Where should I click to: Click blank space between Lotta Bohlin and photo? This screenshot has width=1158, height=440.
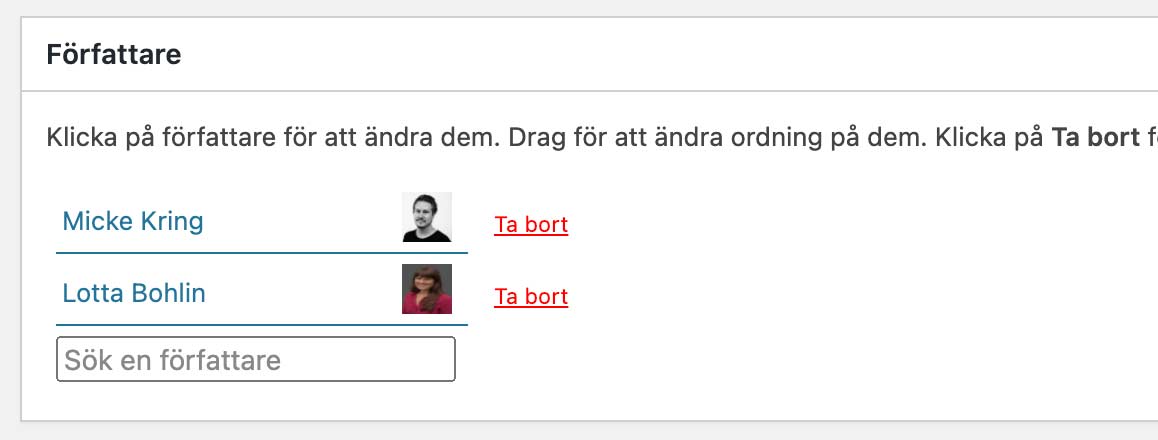(300, 293)
